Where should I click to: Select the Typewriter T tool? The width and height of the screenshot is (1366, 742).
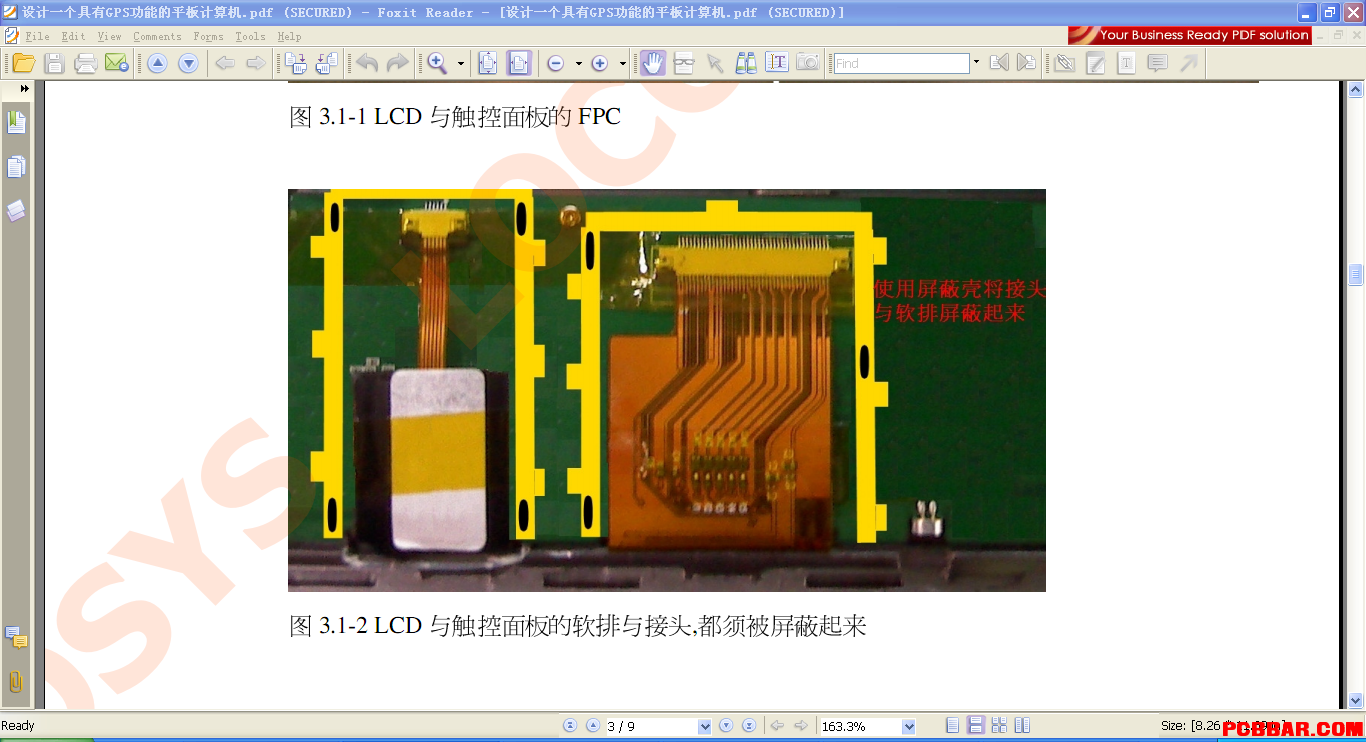1127,63
